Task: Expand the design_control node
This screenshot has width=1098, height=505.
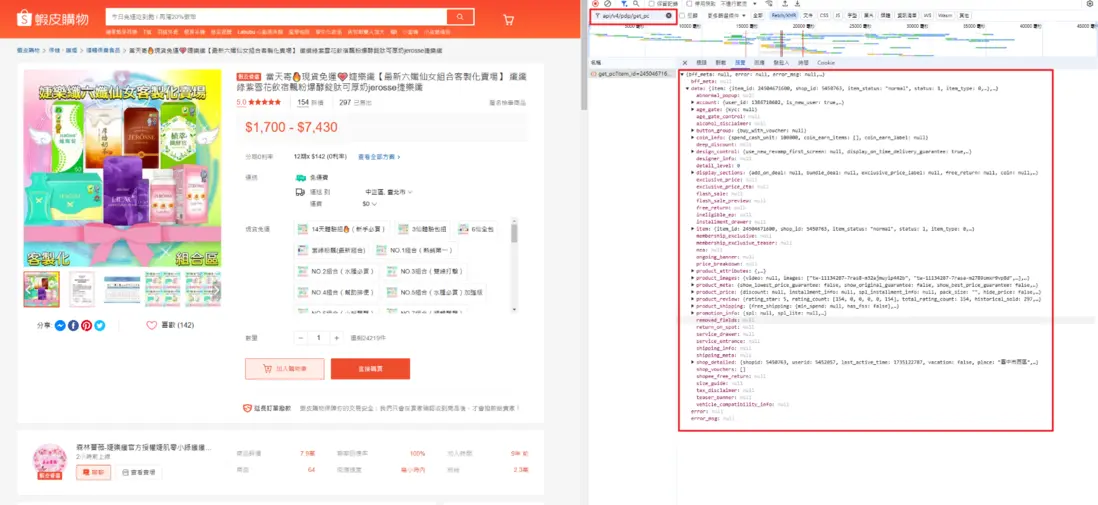Action: click(693, 151)
